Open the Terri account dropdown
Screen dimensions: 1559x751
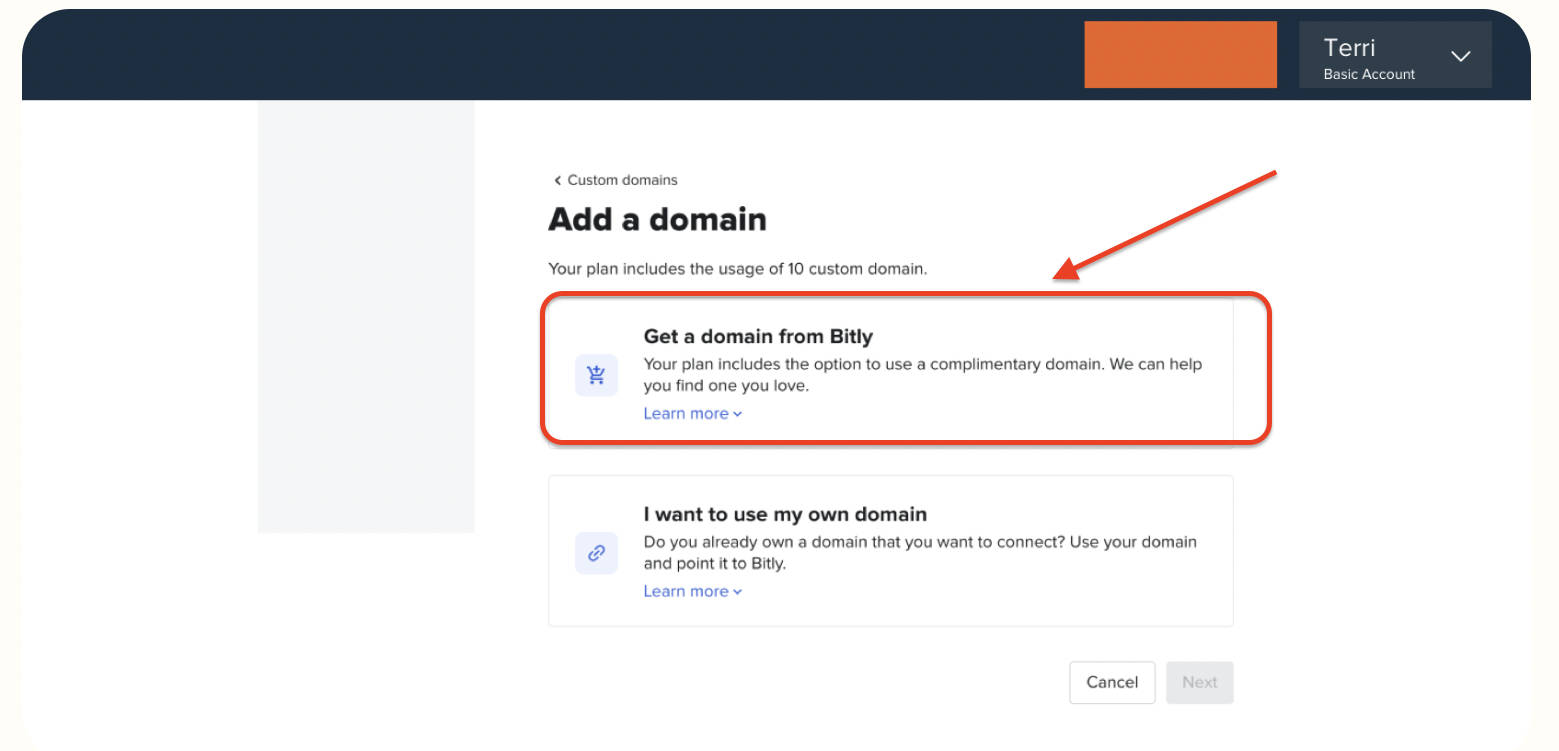point(1395,55)
